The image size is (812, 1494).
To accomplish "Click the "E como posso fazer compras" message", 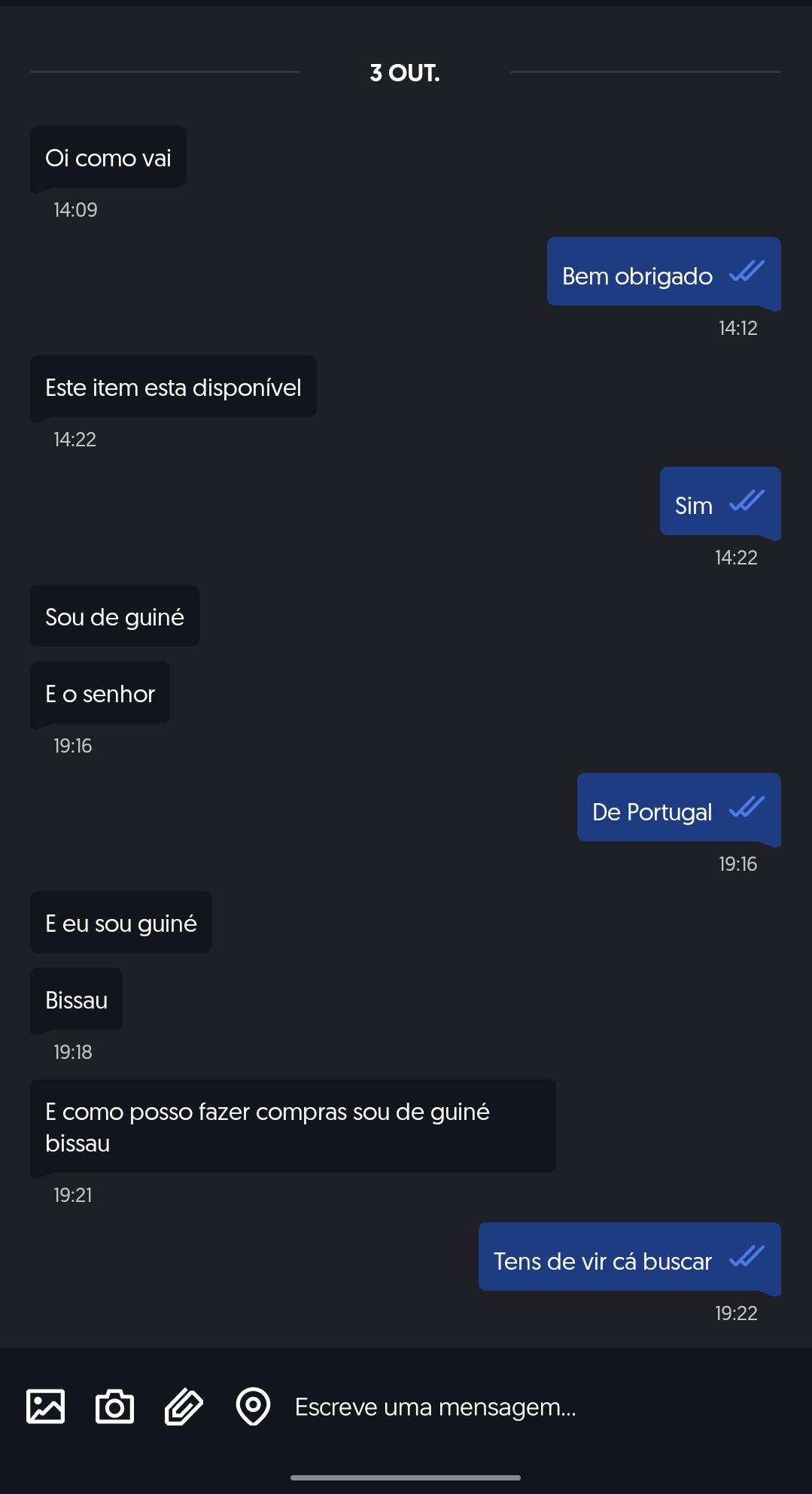I will (292, 1127).
